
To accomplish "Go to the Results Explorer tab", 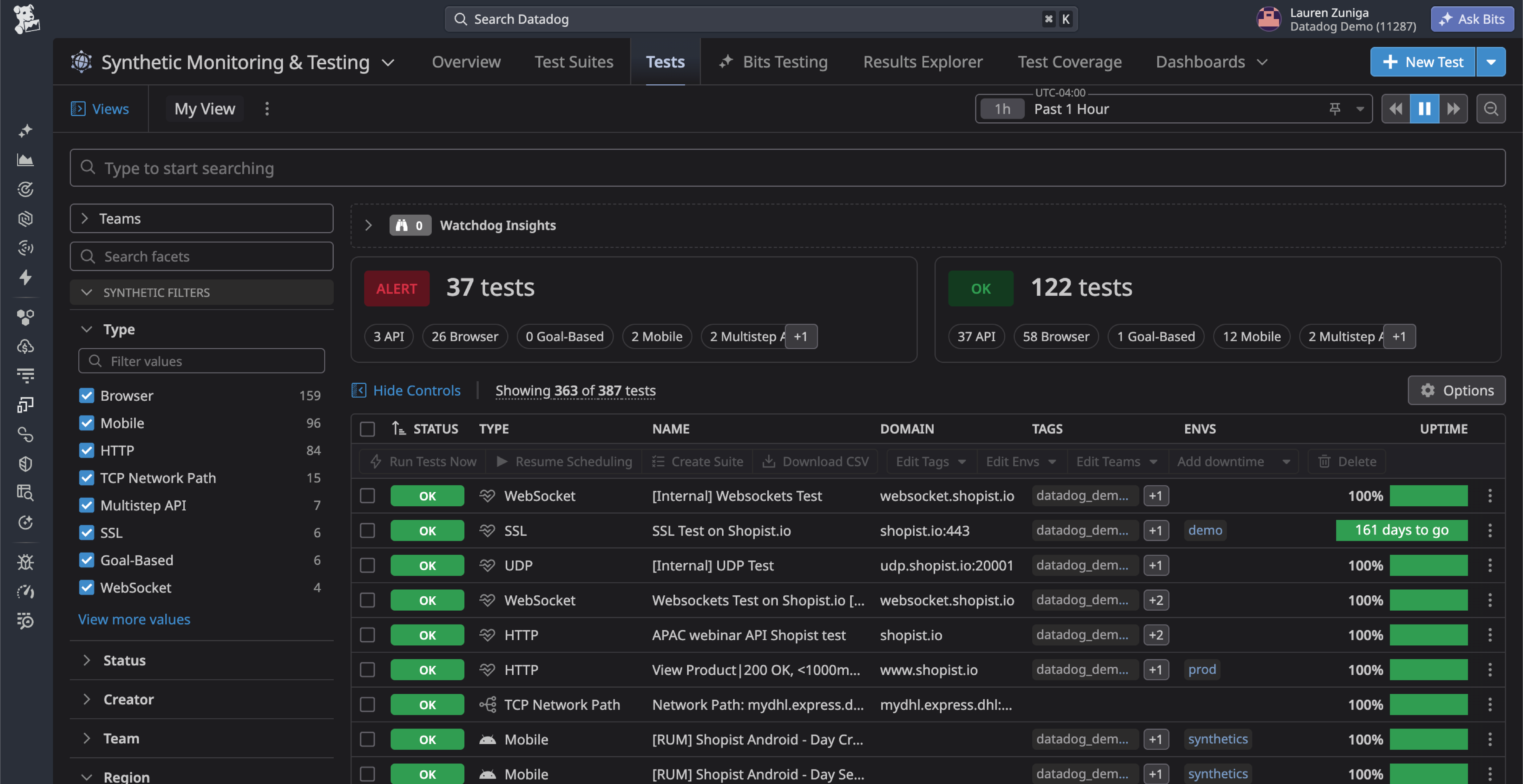I will click(922, 62).
